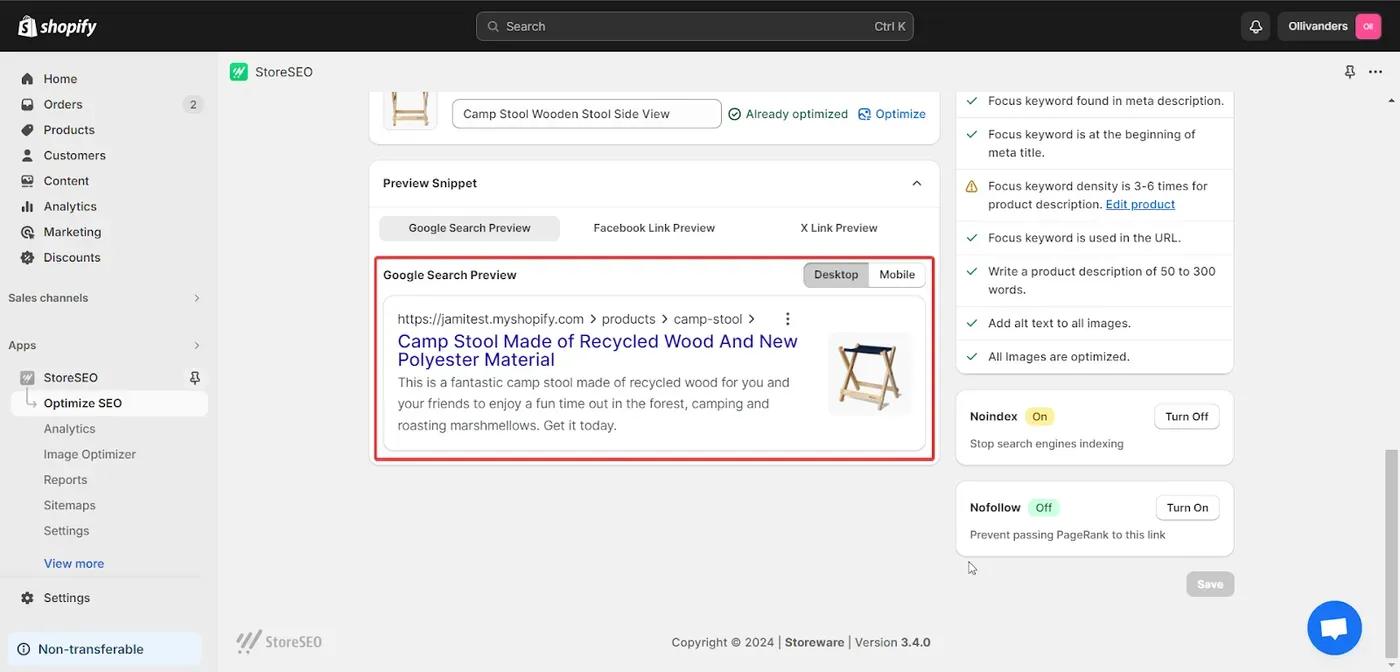Click the Ollivanders account avatar
This screenshot has width=1400, height=672.
pyautogui.click(x=1368, y=26)
